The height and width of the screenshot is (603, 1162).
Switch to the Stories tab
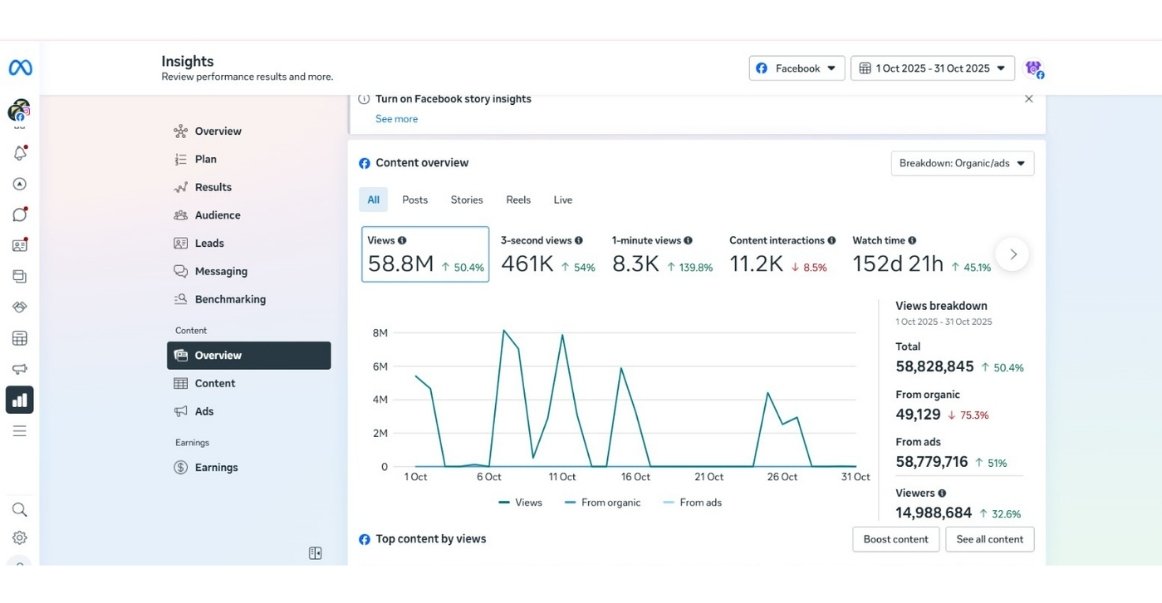point(466,200)
